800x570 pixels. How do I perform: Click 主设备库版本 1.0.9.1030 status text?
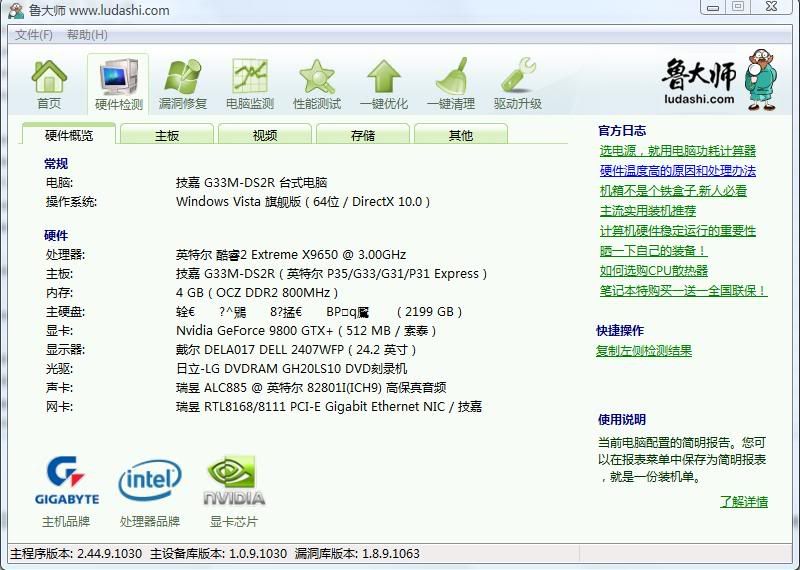[218, 554]
